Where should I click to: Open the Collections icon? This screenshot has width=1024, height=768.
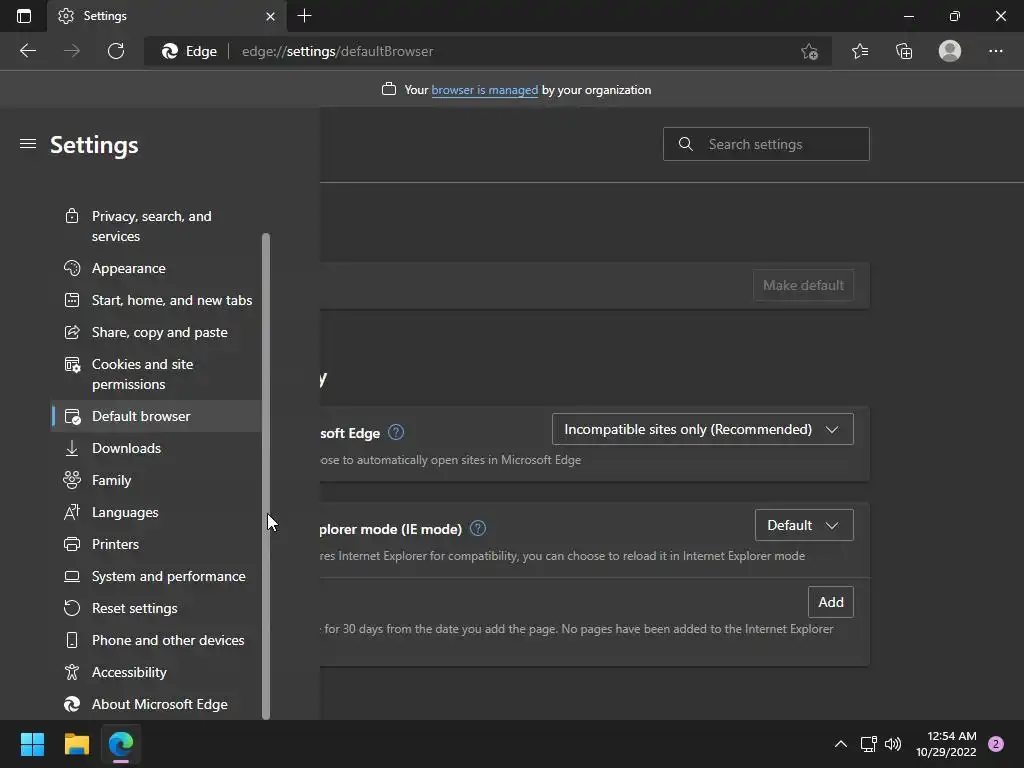904,51
